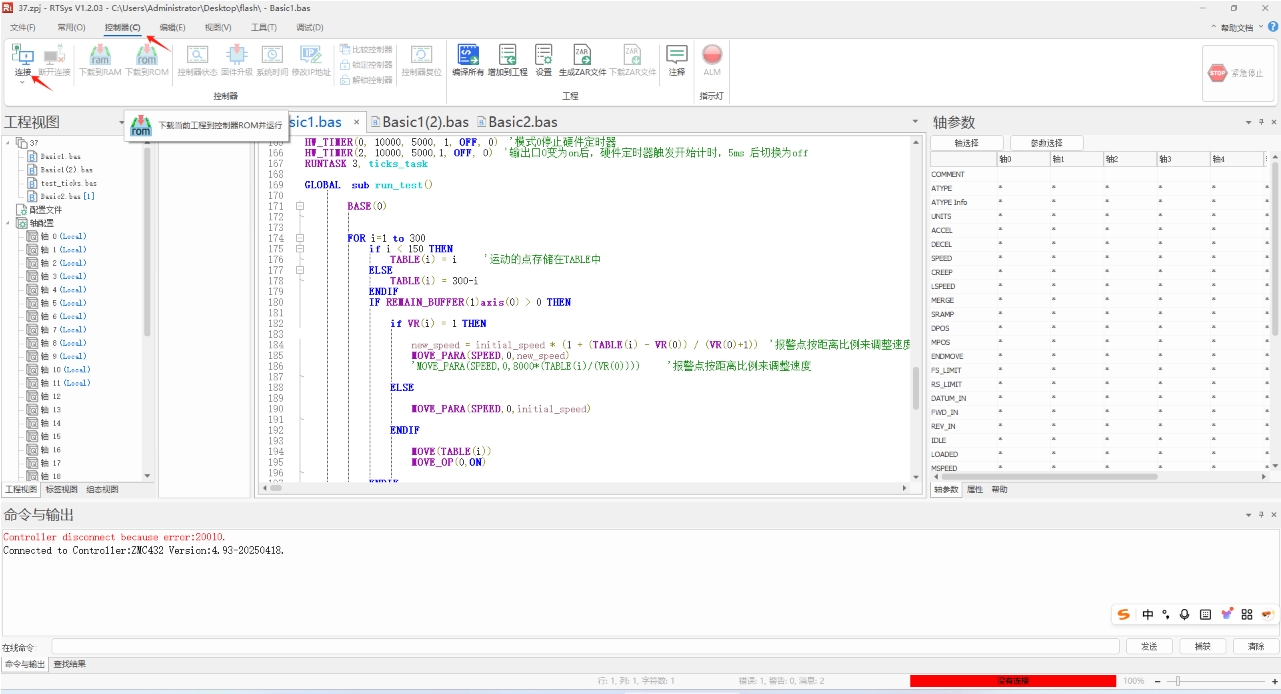
Task: Click 捕获 capture button
Action: pyautogui.click(x=1203, y=647)
